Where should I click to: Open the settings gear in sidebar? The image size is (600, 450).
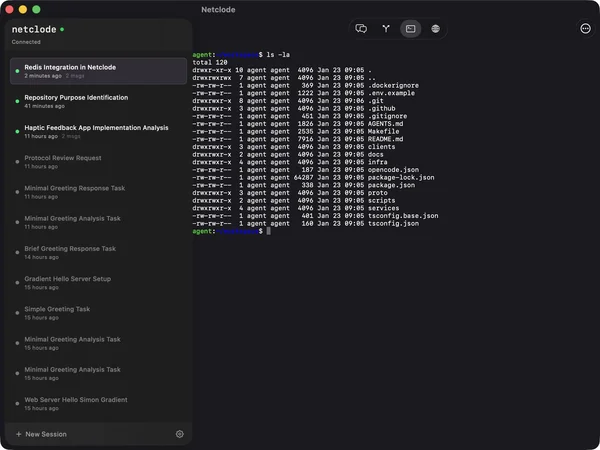coord(180,434)
